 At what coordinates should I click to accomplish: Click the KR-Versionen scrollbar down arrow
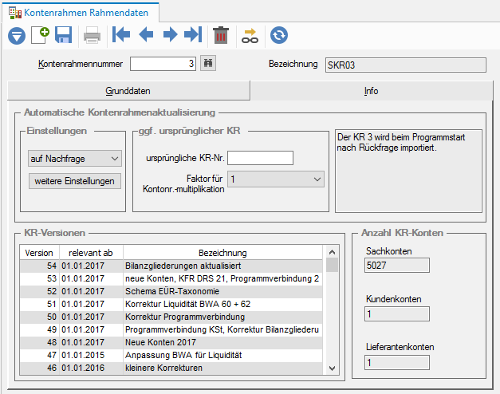pos(332,368)
